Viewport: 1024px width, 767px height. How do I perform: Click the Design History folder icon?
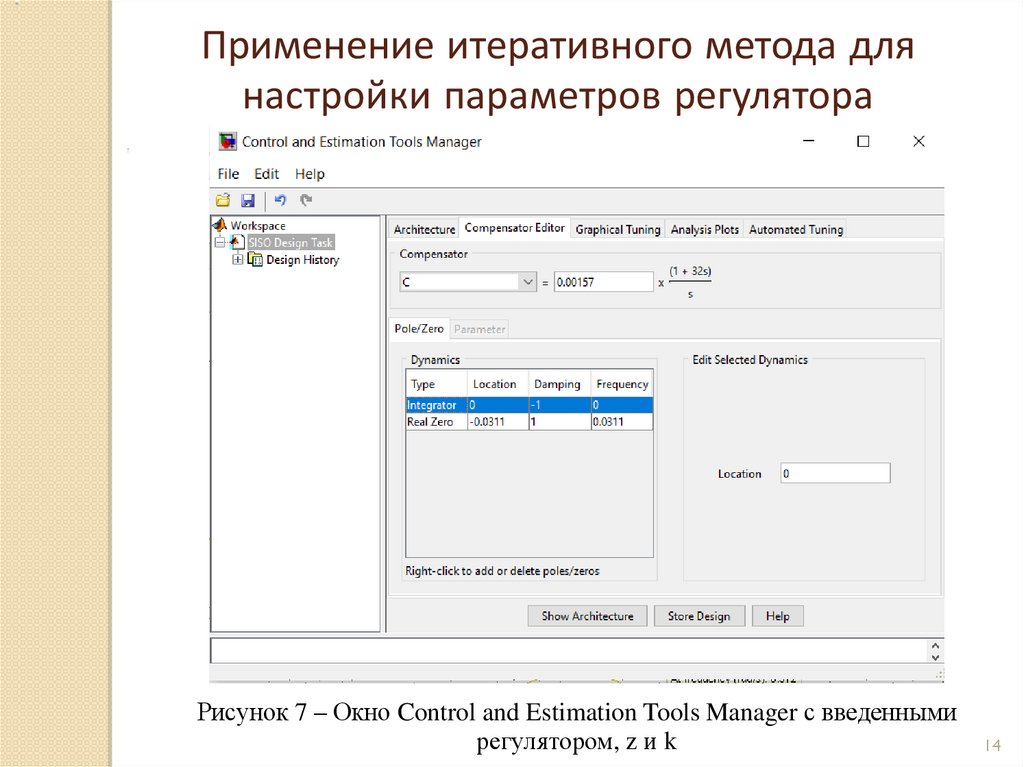pos(255,260)
